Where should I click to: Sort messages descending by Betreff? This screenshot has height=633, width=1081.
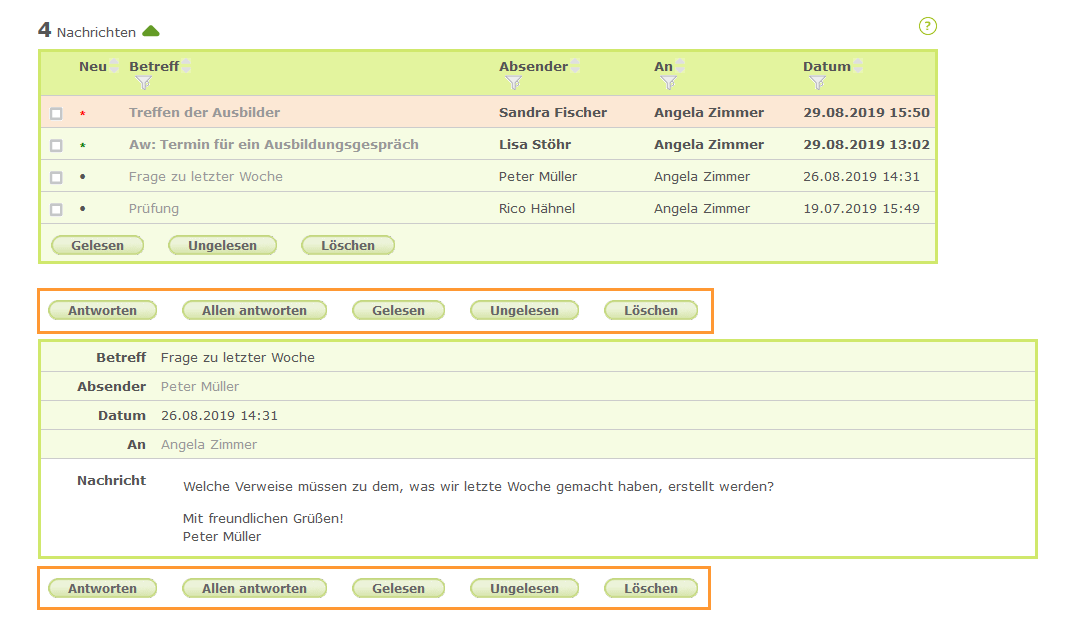[x=186, y=70]
